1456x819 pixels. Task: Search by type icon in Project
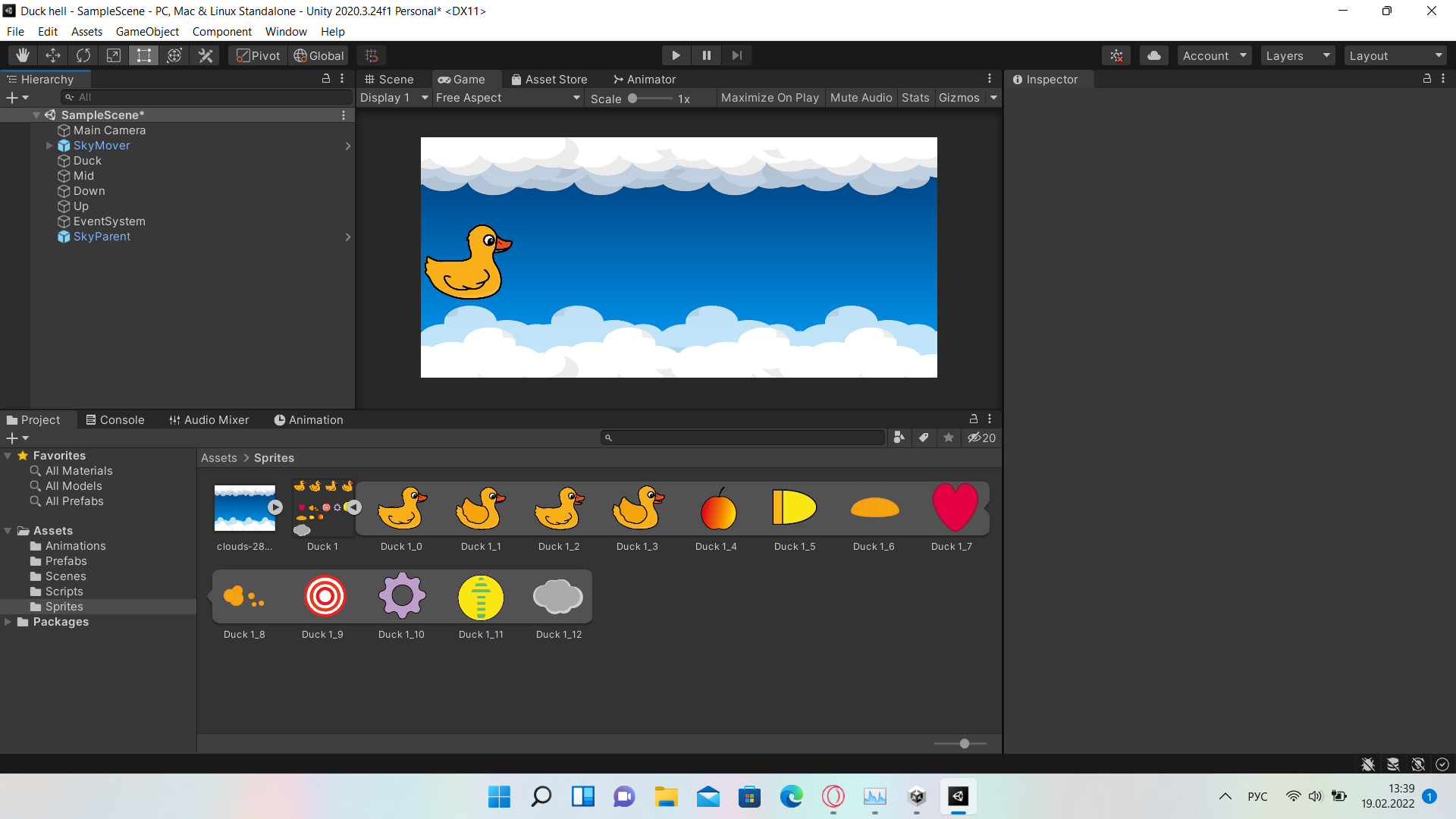(x=899, y=438)
